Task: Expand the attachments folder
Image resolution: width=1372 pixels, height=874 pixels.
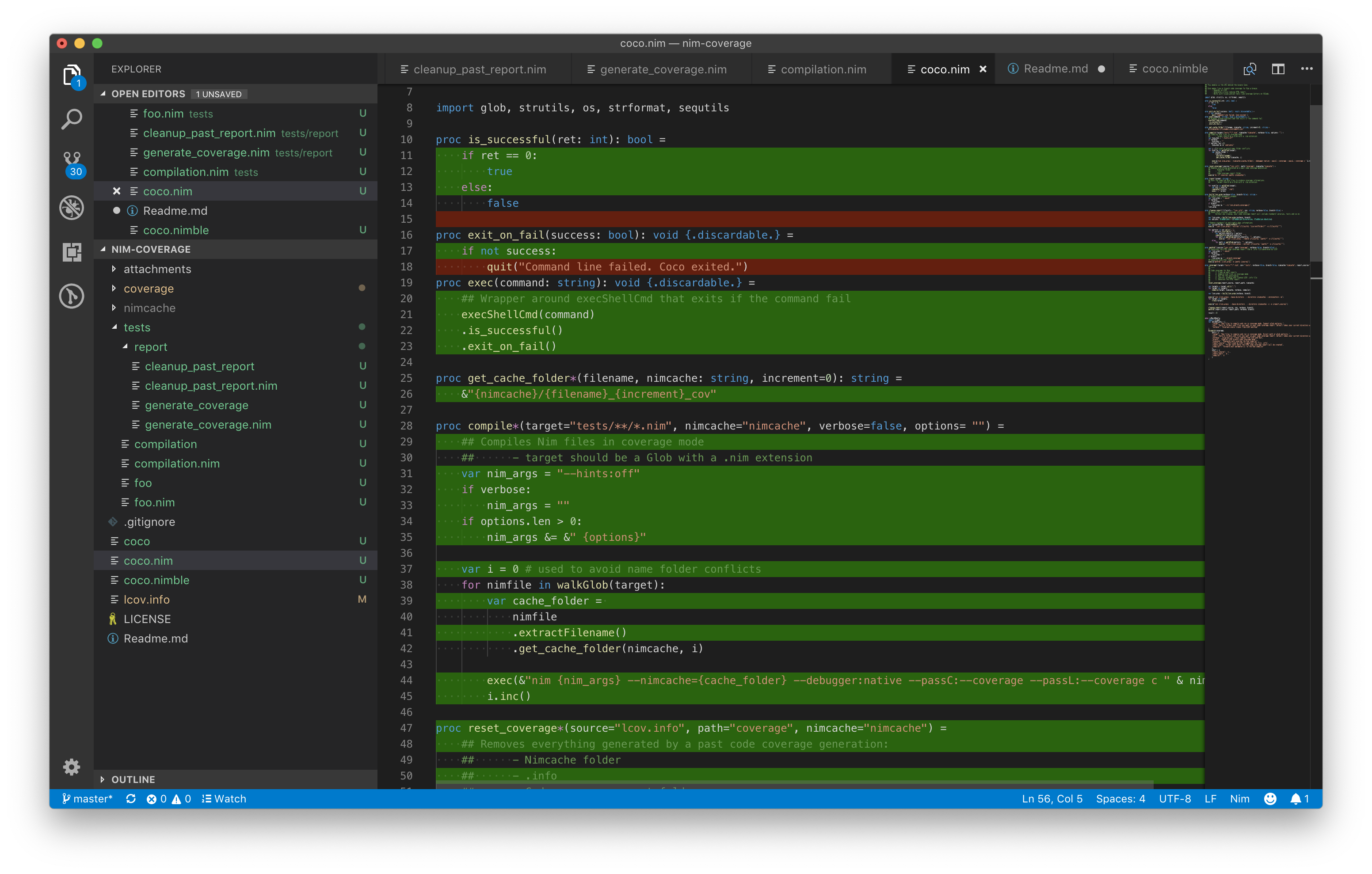Action: (157, 269)
